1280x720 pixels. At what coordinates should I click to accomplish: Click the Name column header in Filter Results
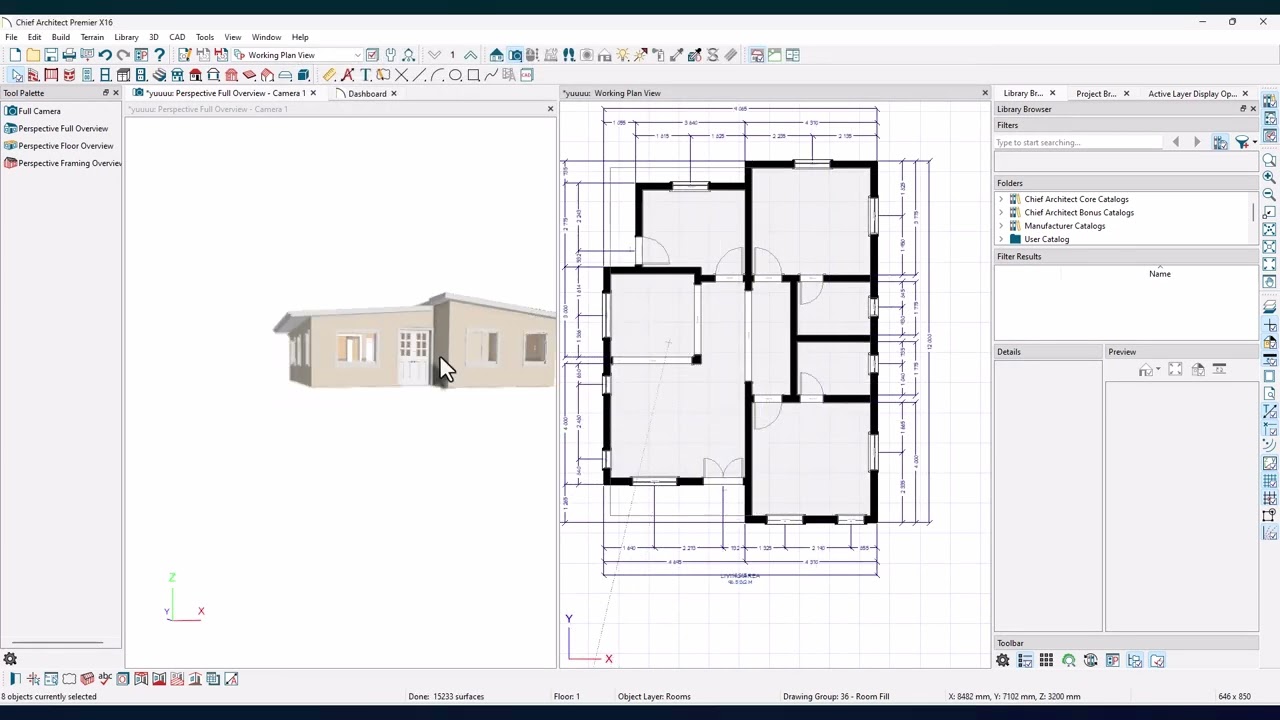[1160, 273]
